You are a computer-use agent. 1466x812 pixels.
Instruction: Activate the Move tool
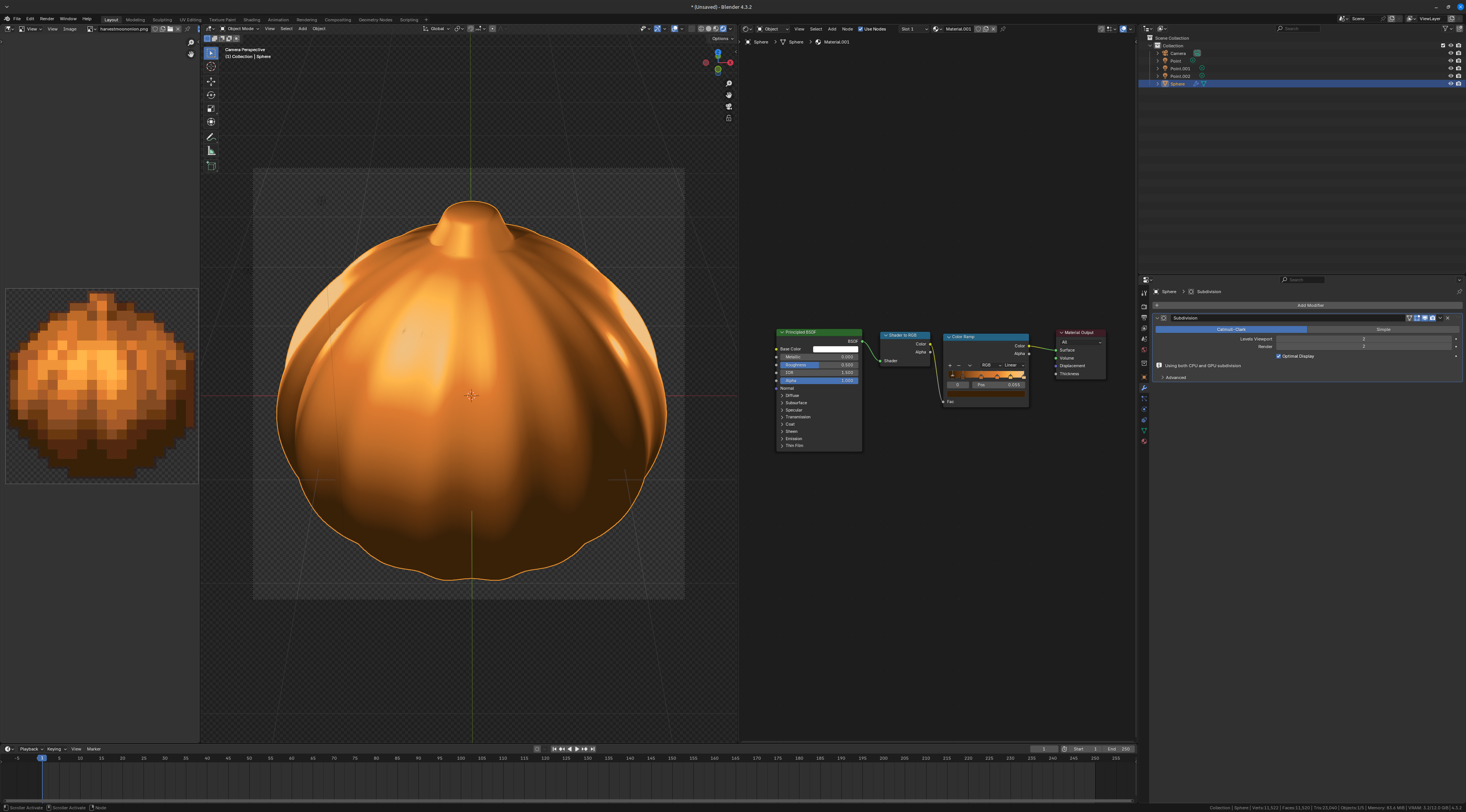[x=211, y=82]
